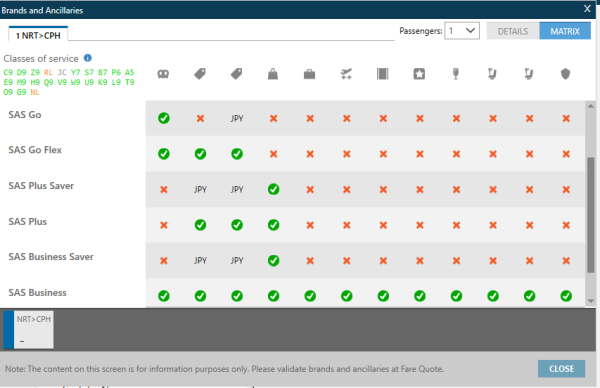600x388 pixels.
Task: Click the airplane with sparkles icon header
Action: 346,74
